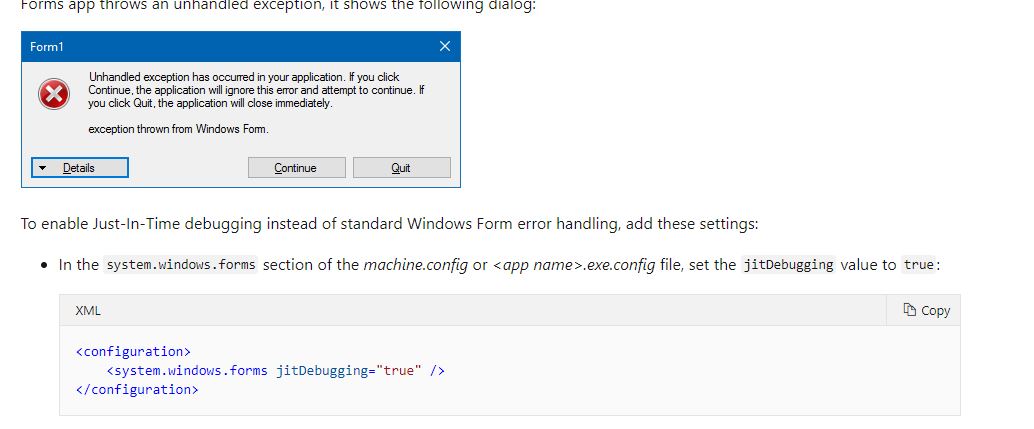Click the 'exception thrown from Windows Form' message
The image size is (1034, 429).
(179, 129)
